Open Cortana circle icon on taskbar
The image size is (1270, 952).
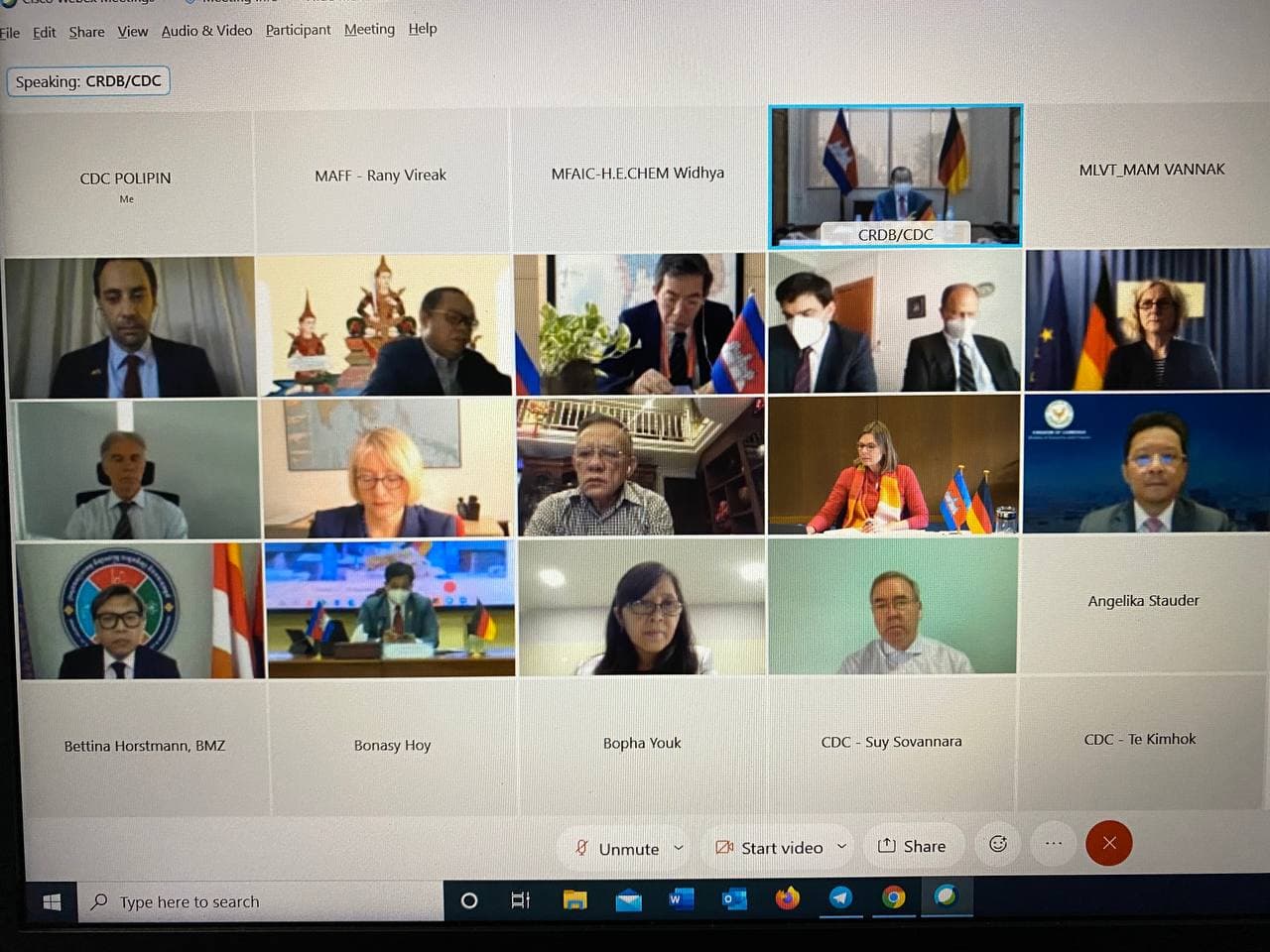coord(469,900)
